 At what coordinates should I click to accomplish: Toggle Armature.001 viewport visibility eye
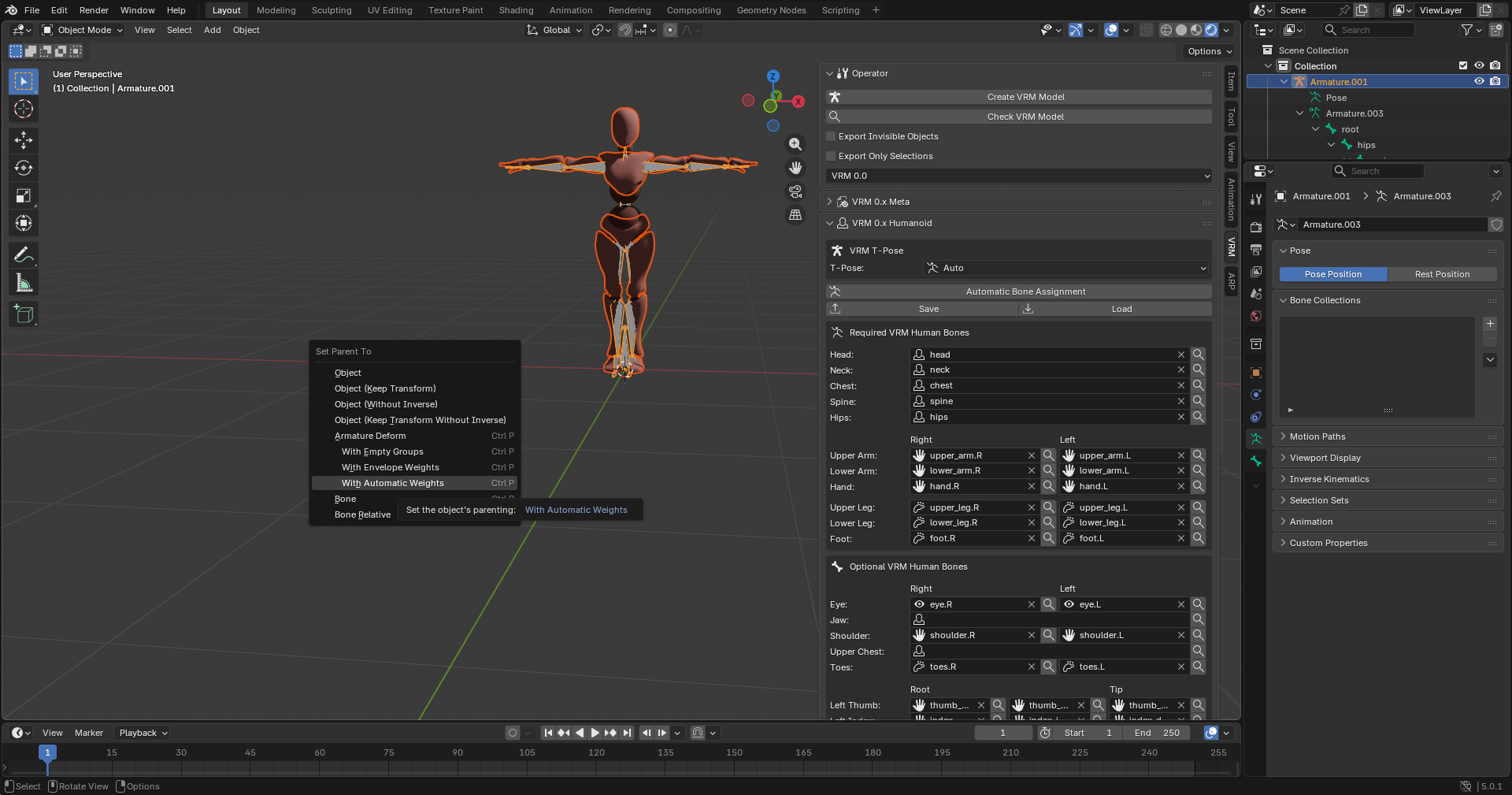pos(1479,82)
